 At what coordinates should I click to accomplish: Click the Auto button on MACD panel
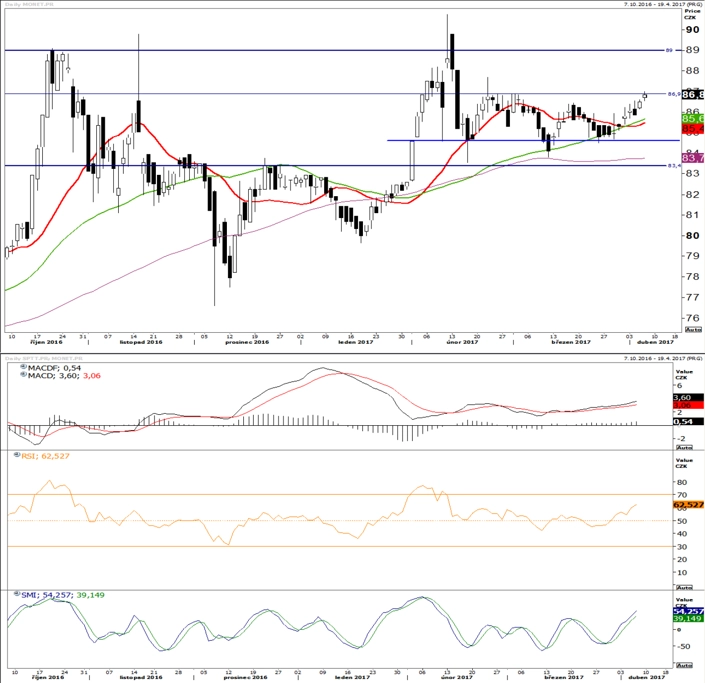pos(684,447)
